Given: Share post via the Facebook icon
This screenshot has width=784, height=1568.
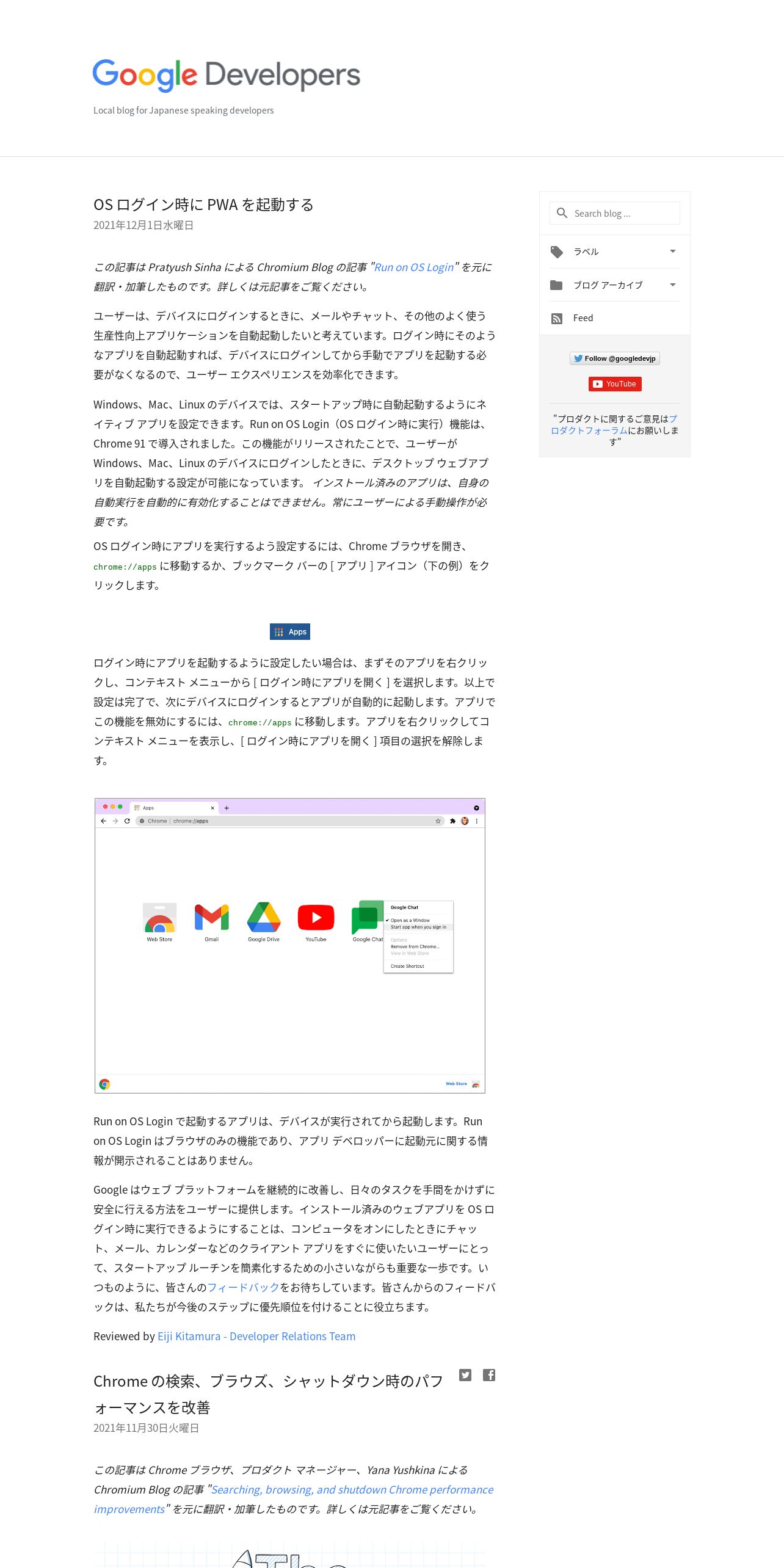Looking at the screenshot, I should click(x=489, y=1375).
